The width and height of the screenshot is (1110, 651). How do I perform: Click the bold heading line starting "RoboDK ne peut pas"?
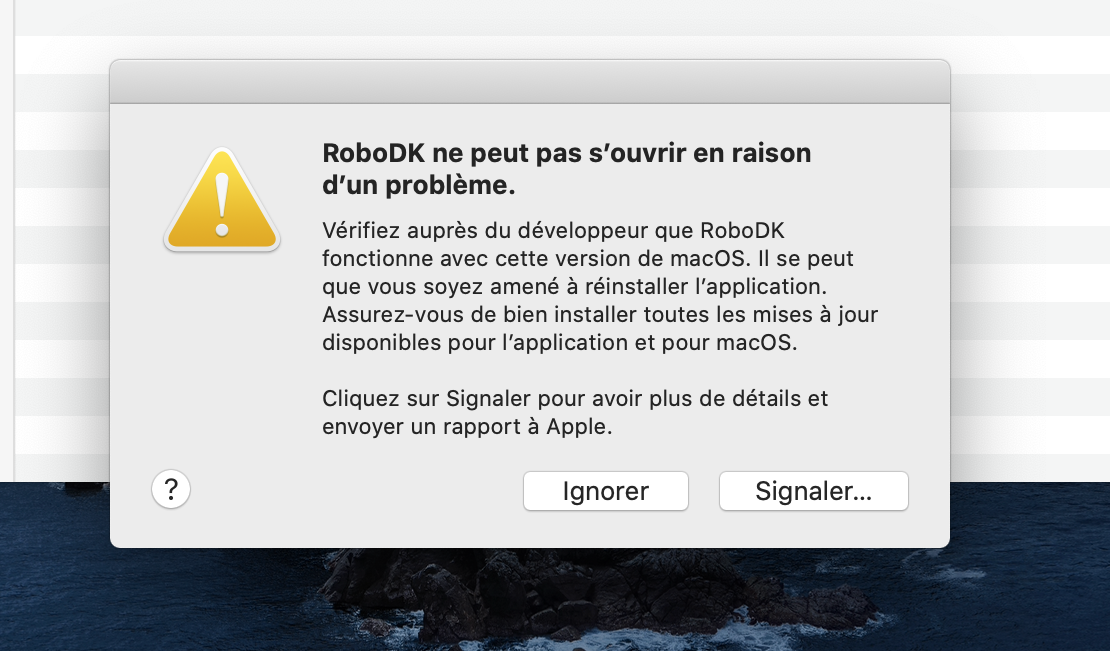coord(566,154)
